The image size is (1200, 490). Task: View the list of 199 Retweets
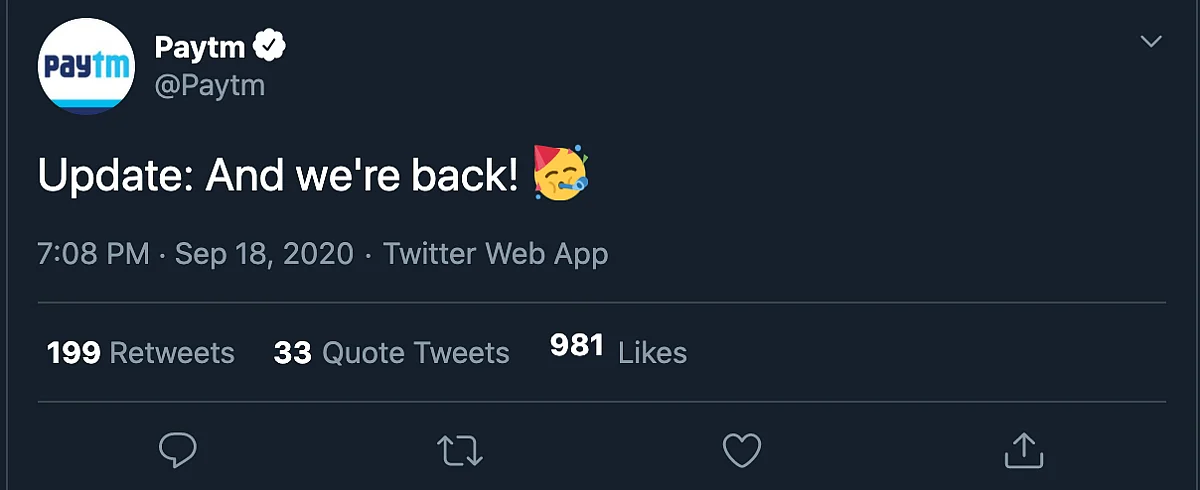pos(141,352)
